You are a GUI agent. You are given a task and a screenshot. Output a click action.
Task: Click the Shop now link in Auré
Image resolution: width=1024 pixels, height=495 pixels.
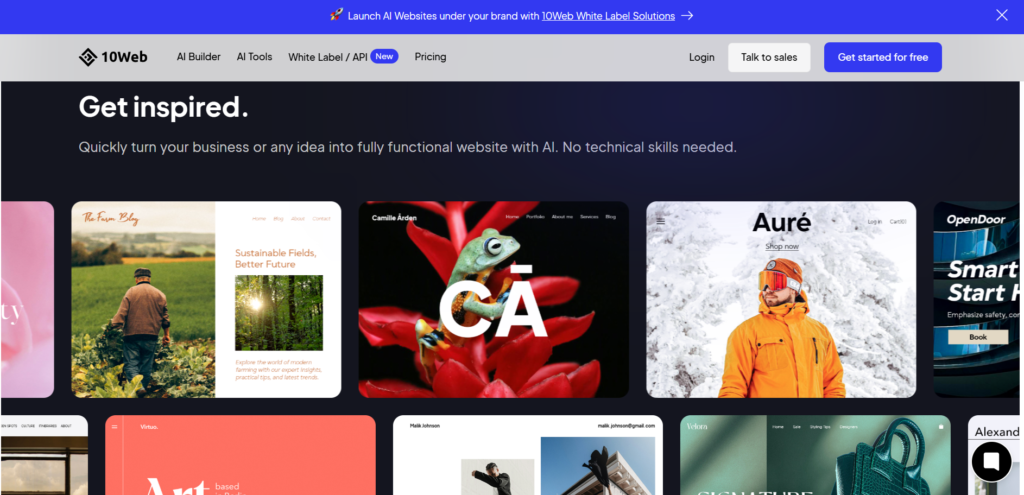[x=782, y=246]
